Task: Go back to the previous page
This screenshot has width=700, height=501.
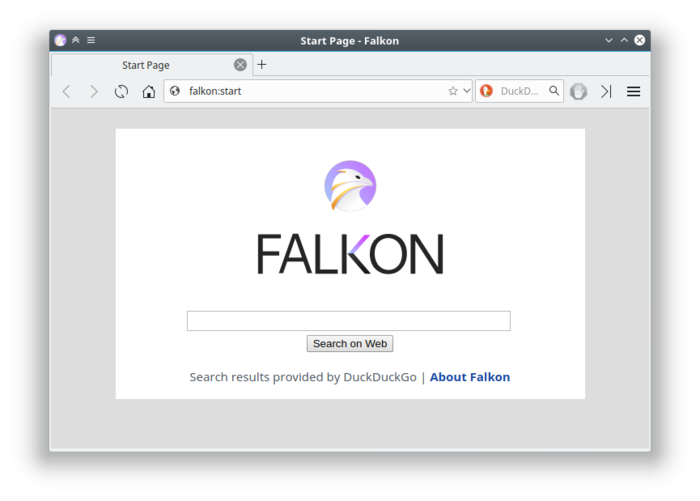Action: coord(67,92)
